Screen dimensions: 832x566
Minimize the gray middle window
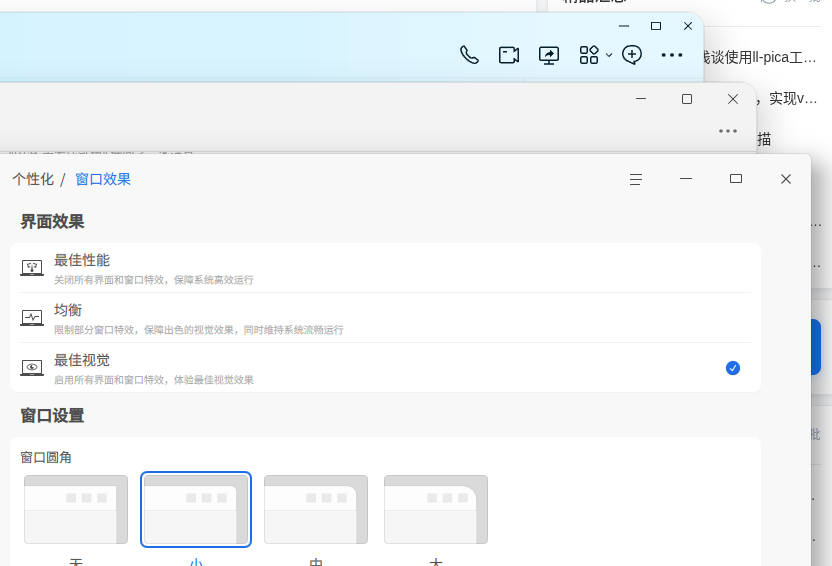640,99
